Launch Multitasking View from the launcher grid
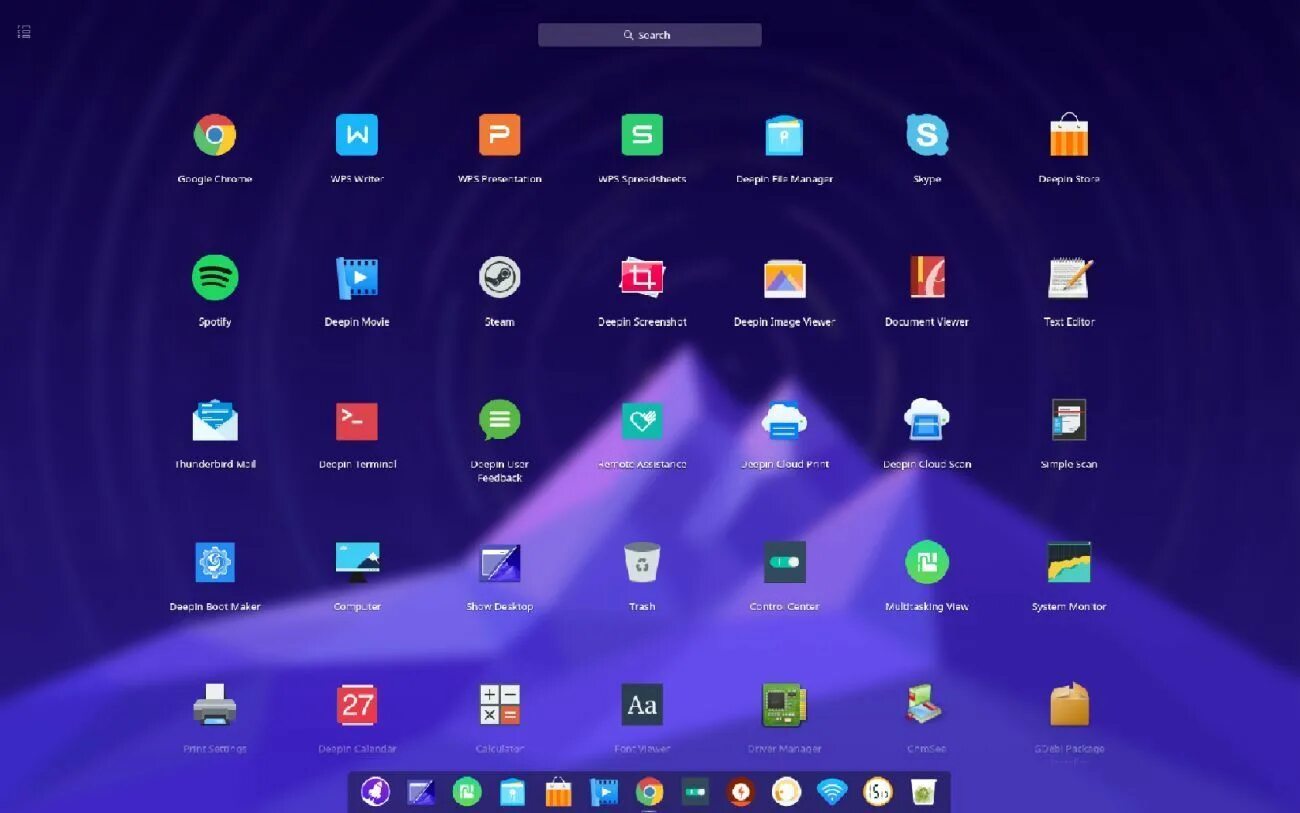The width and height of the screenshot is (1300, 813). [927, 562]
